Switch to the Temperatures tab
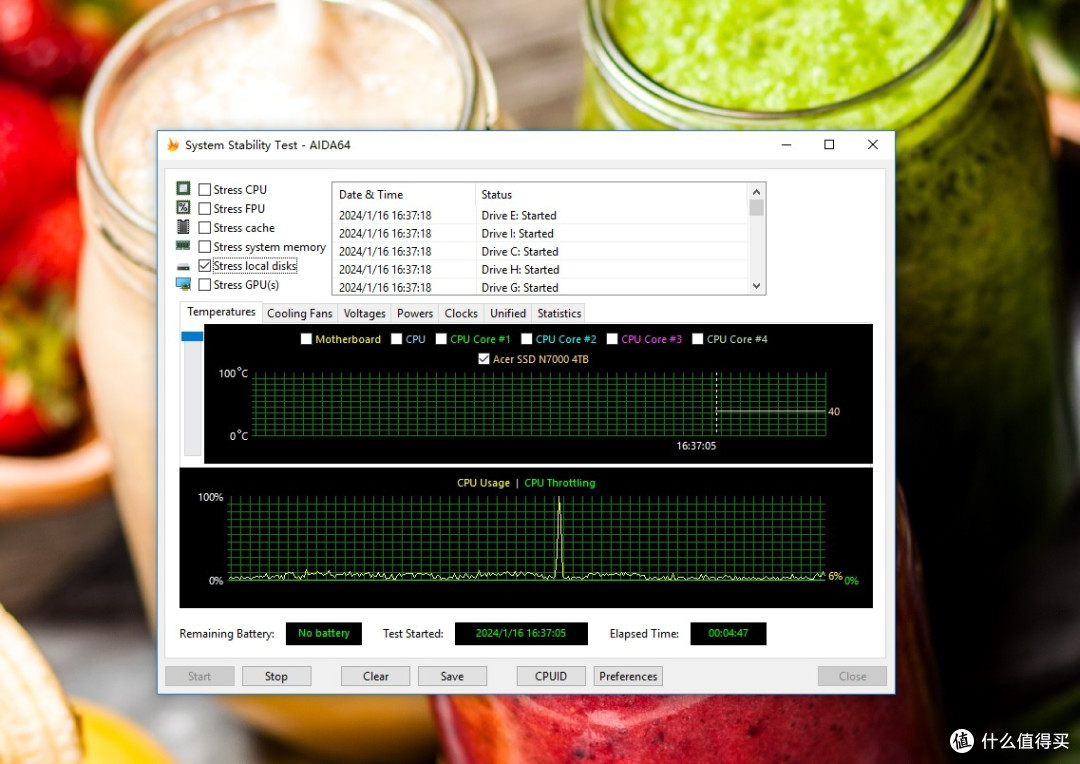 coord(221,312)
